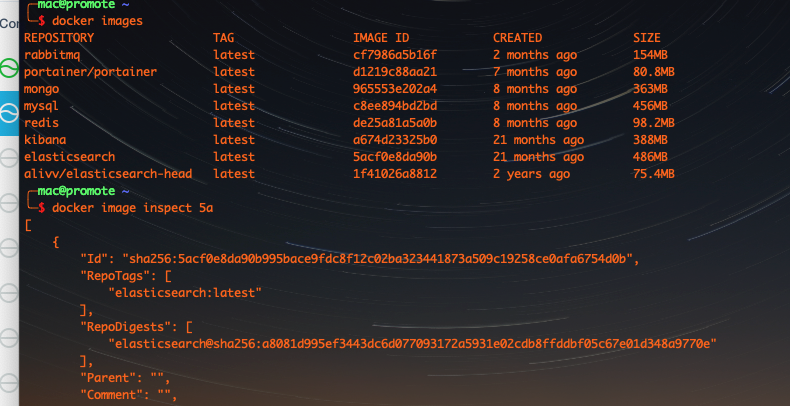The width and height of the screenshot is (790, 406).
Task: Click image ID de25a81a5a0b
Action: click(x=395, y=123)
